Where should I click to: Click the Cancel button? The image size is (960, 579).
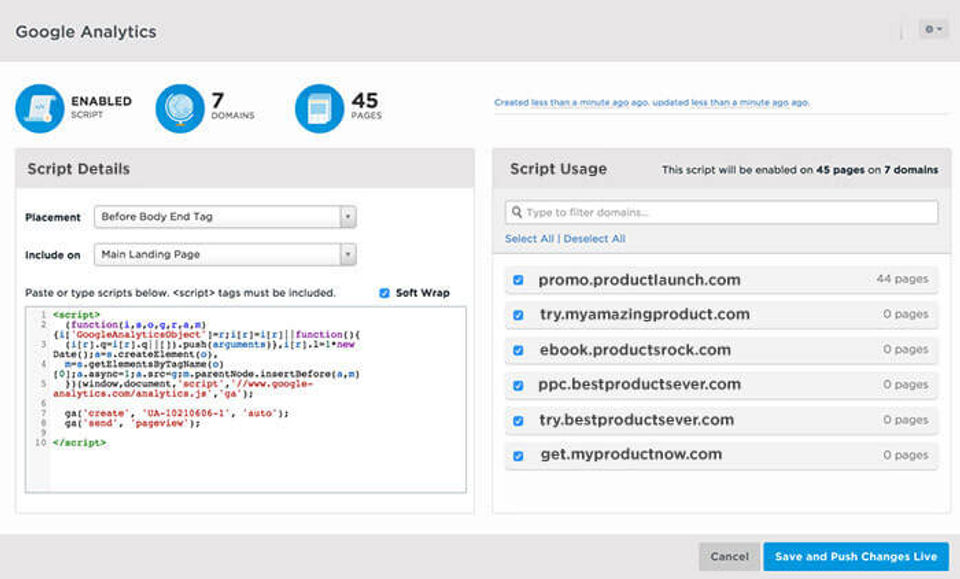click(x=729, y=556)
